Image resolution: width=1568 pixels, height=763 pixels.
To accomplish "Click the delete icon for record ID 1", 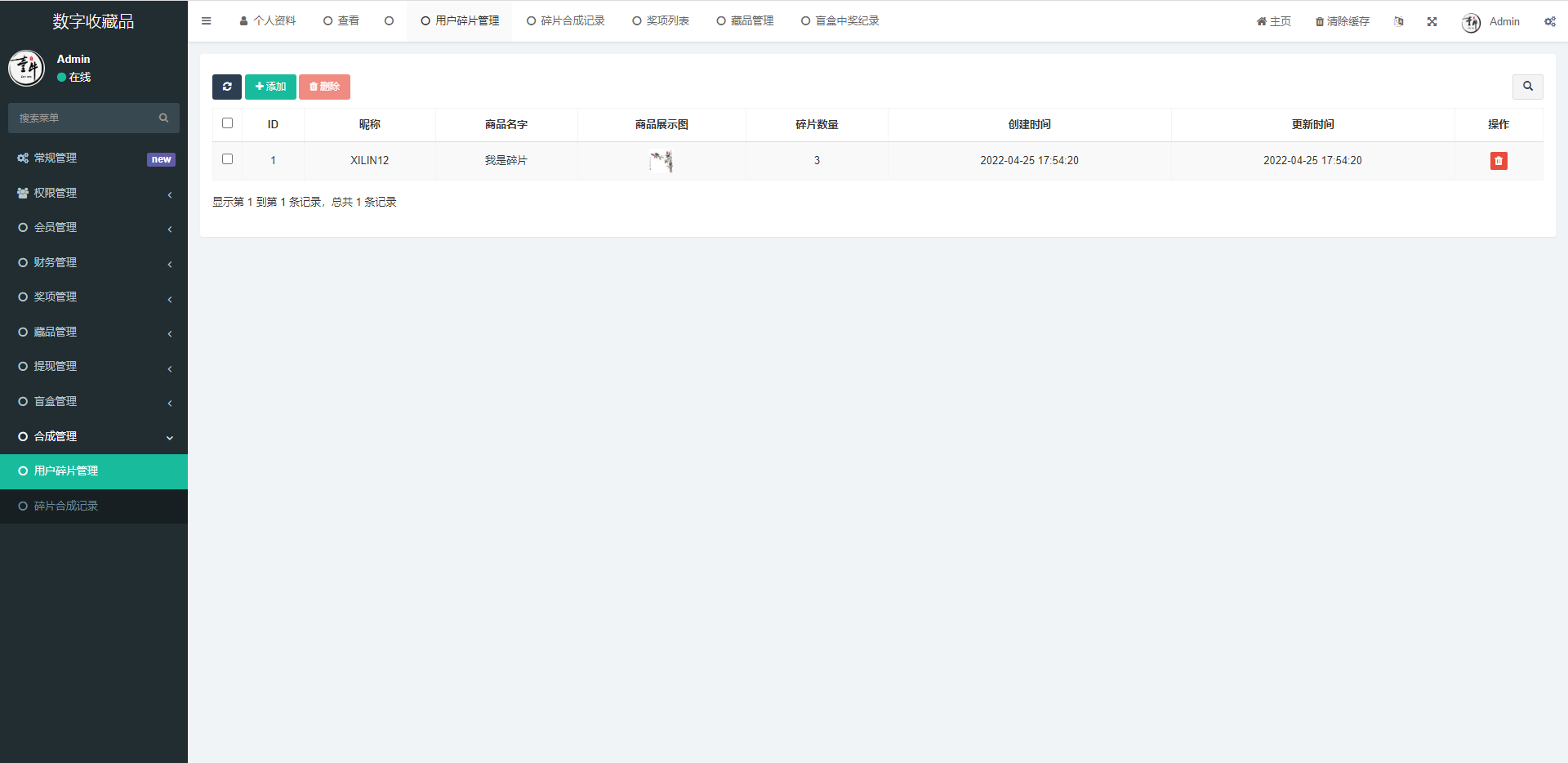I will (1498, 161).
